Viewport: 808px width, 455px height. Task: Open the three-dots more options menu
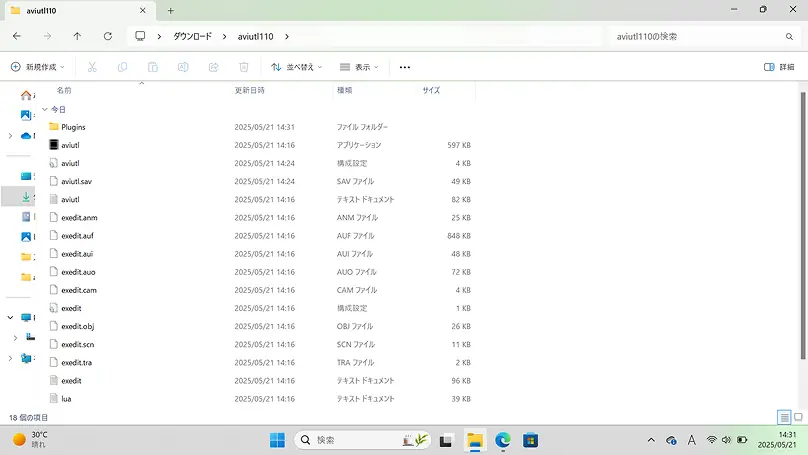pos(405,67)
